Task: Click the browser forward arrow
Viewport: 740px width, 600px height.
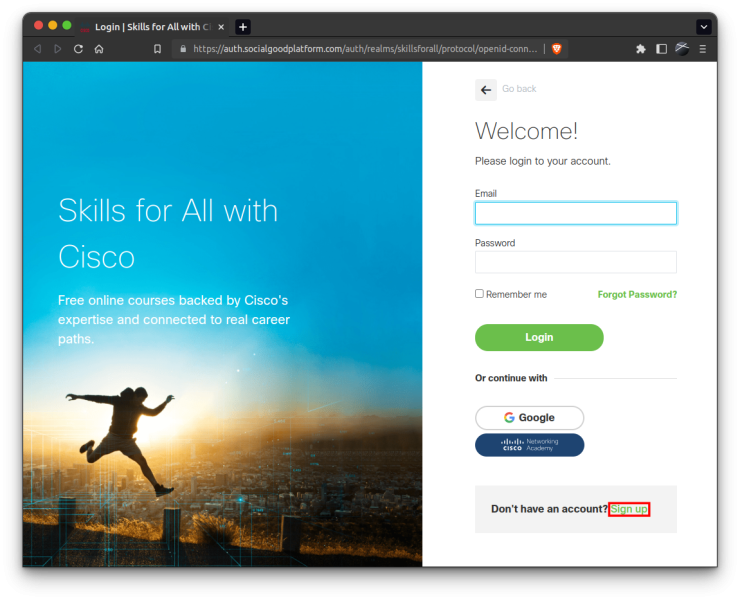Action: point(58,49)
